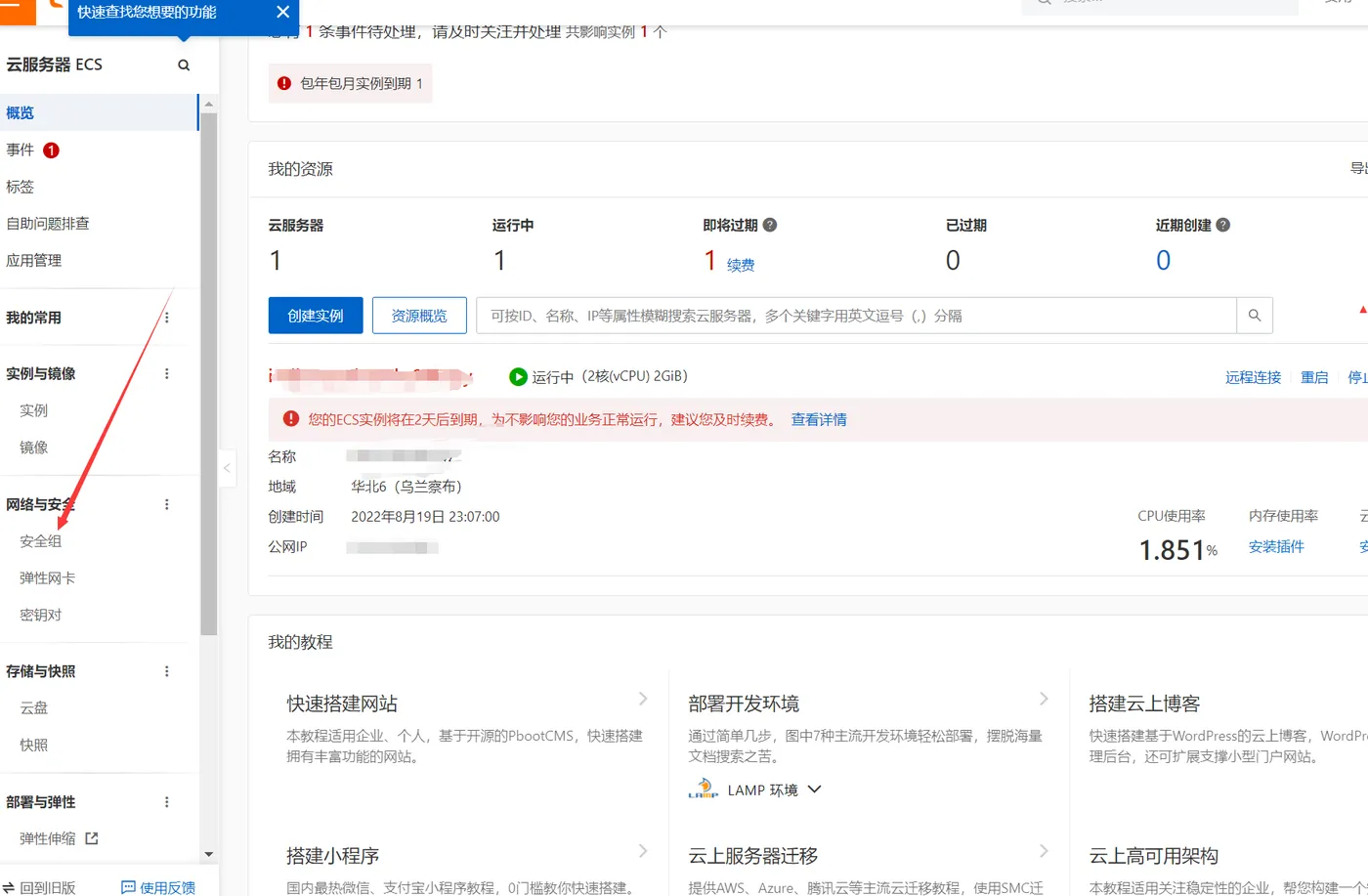The height and width of the screenshot is (896, 1368).
Task: Expand the 存储与快照 section header
Action: coord(41,671)
